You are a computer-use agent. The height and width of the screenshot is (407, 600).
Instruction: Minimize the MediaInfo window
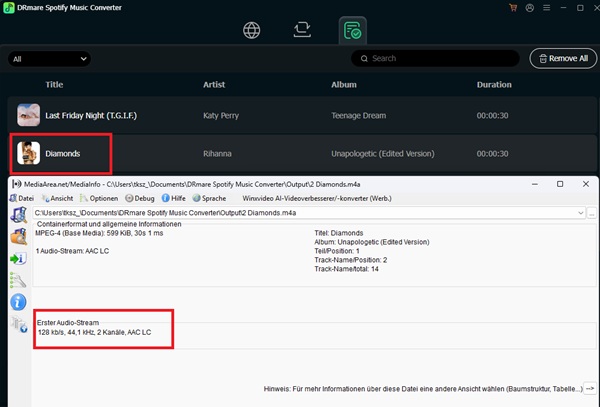click(x=535, y=184)
